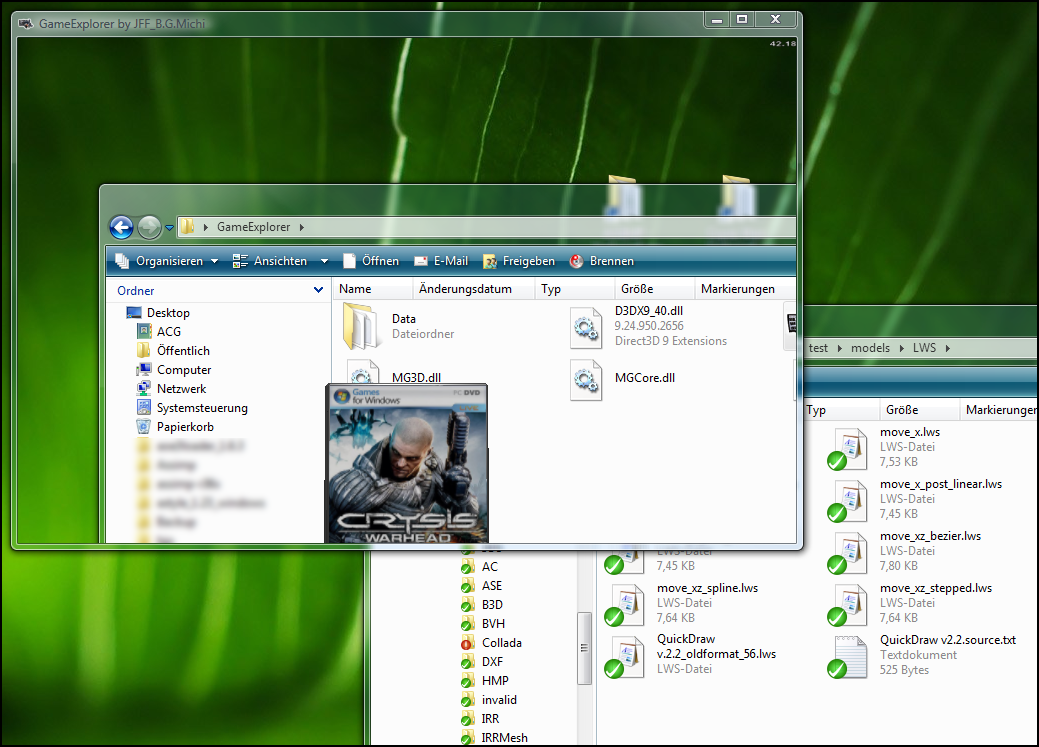Click the Öffnen toolbar button
This screenshot has height=747, width=1039.
pyautogui.click(x=370, y=261)
